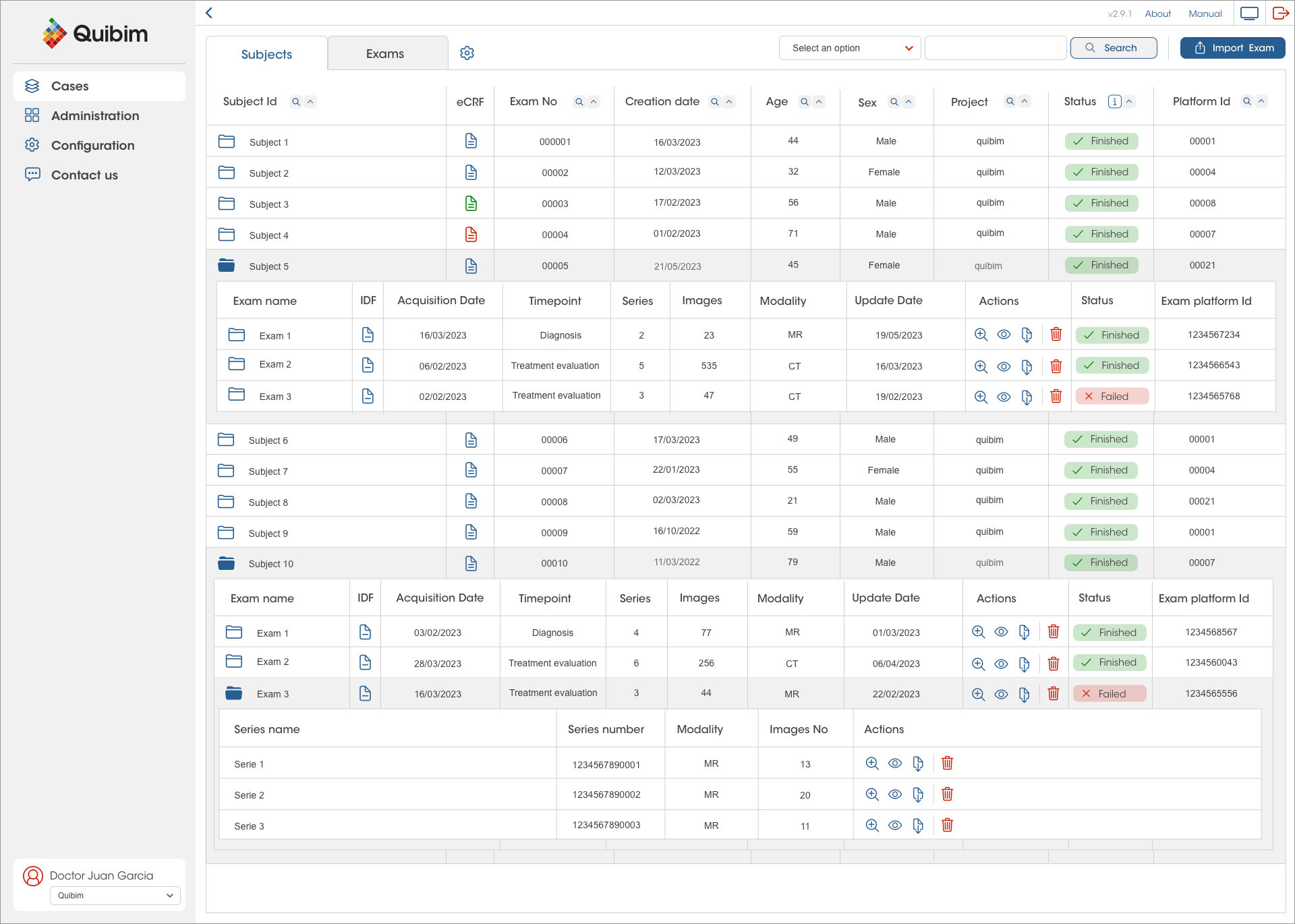This screenshot has height=924, width=1295.
Task: Open the Sex column sort chevron
Action: (909, 101)
